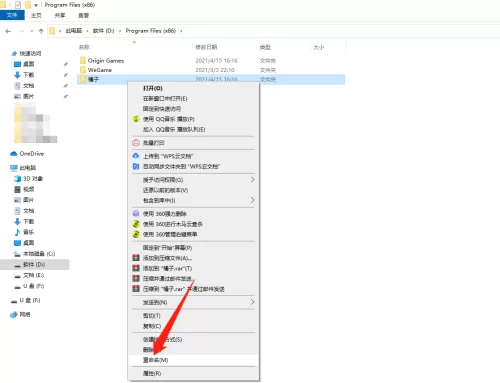
Task: Click the upload to WPS云文档 cloud icon
Action: 136,156
